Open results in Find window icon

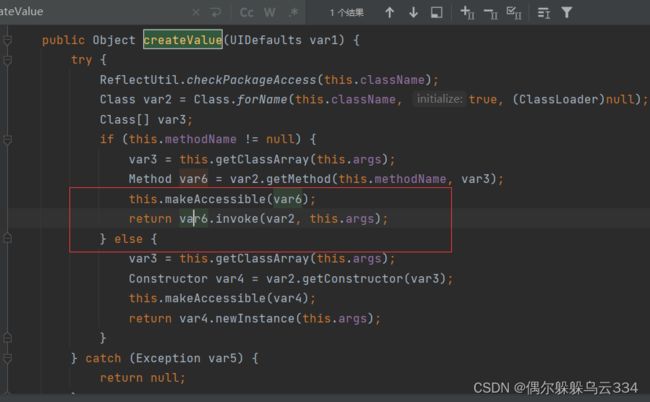click(x=437, y=12)
